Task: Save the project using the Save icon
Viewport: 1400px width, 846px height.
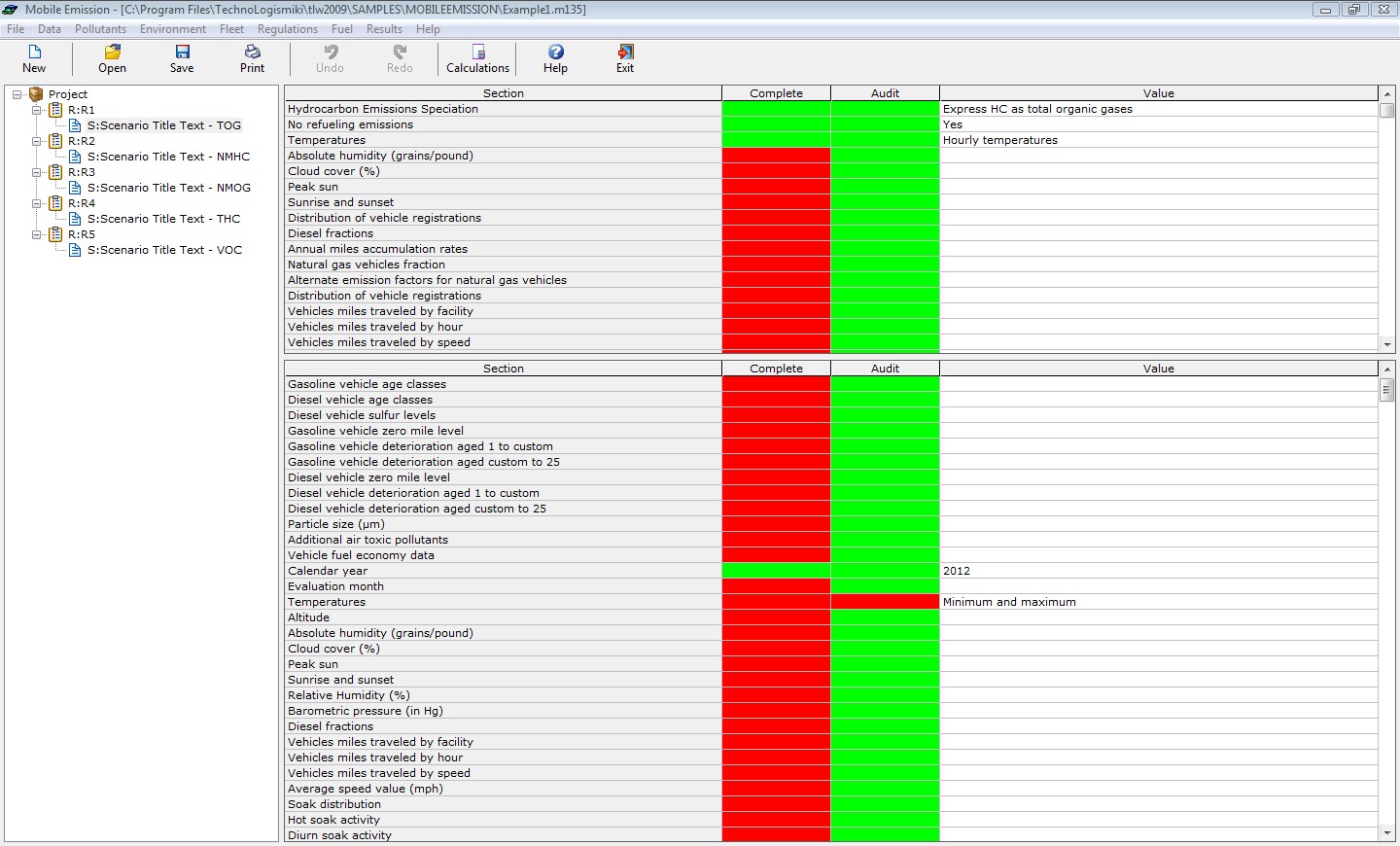Action: (182, 53)
